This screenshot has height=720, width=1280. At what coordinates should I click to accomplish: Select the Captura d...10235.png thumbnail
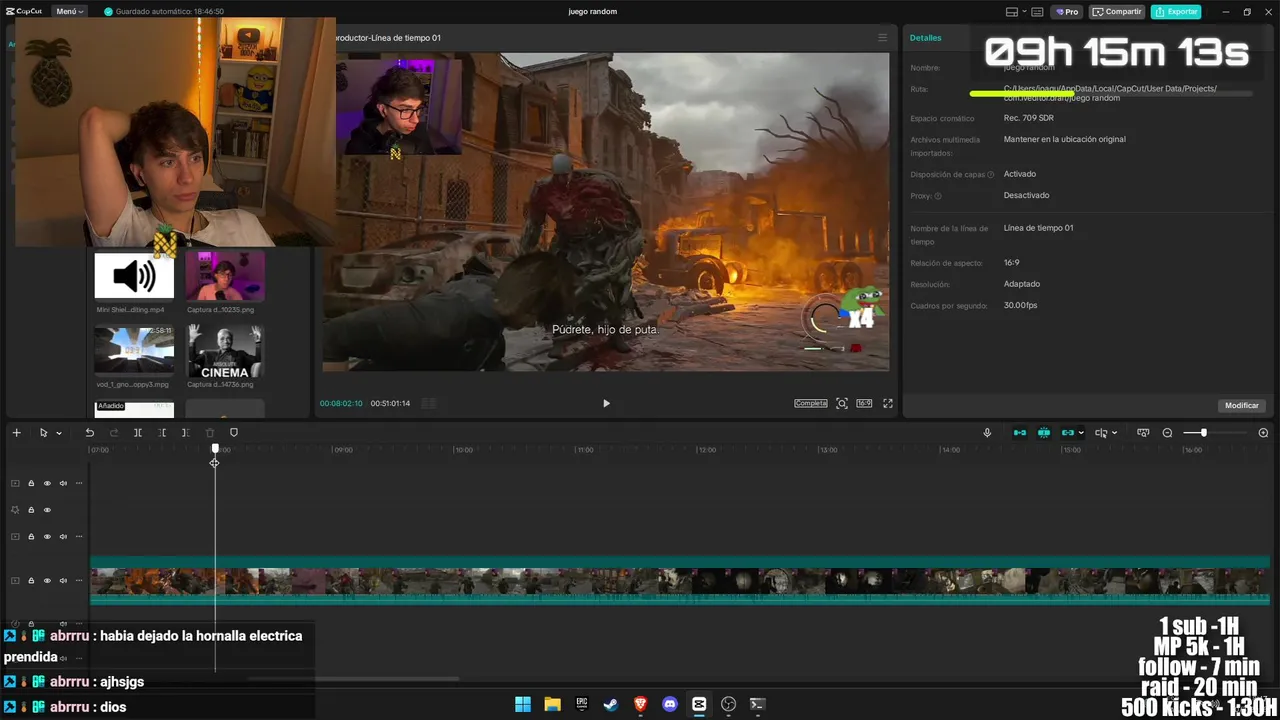[225, 276]
